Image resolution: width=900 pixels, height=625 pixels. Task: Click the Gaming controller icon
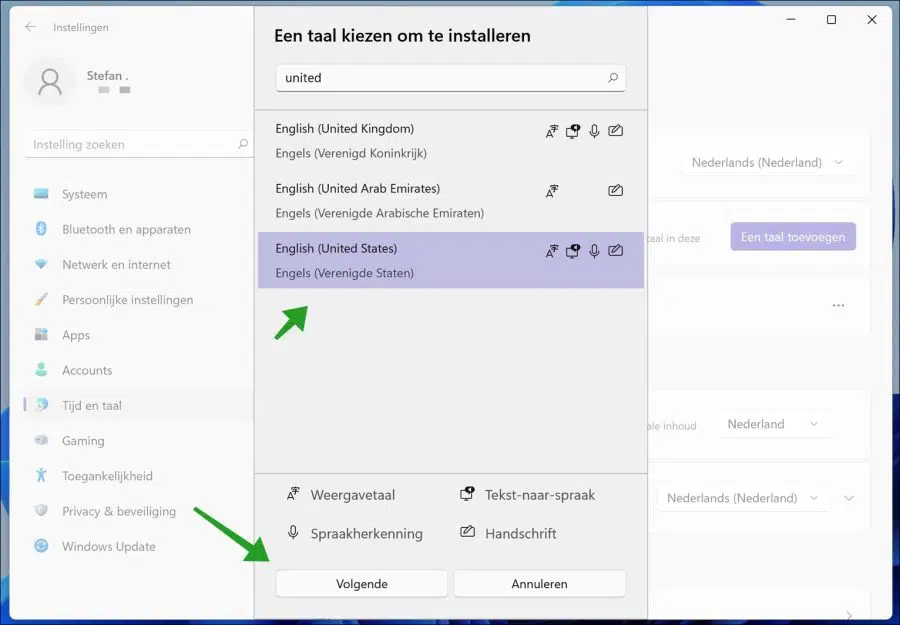41,440
